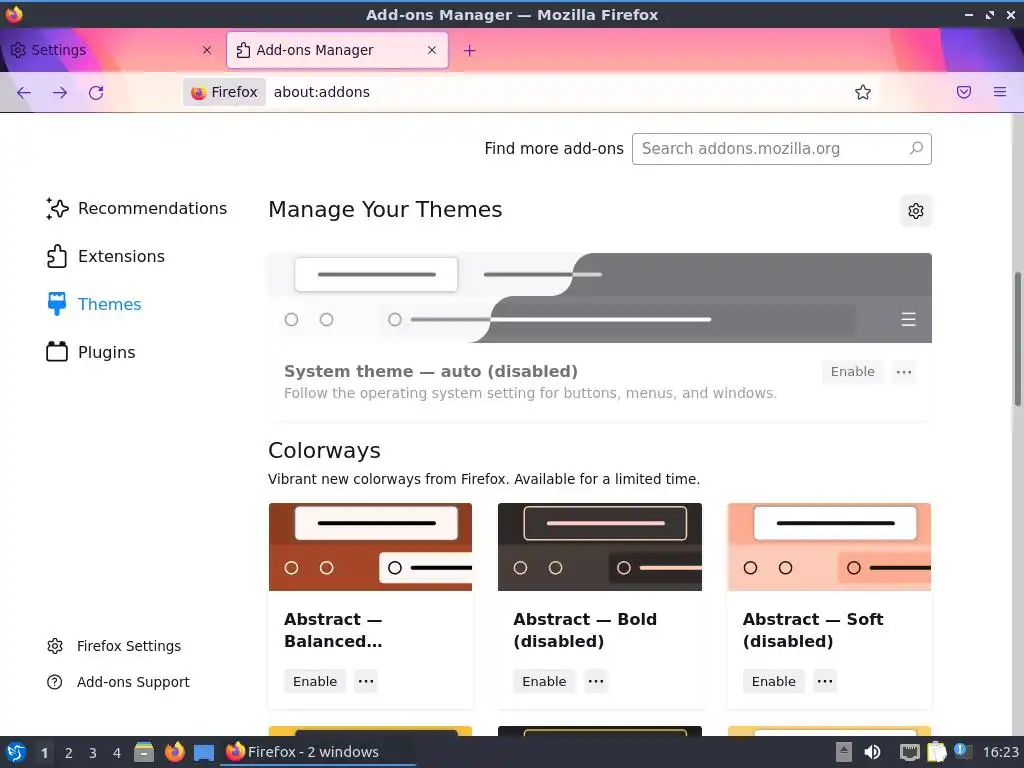Viewport: 1024px width, 768px height.
Task: Open the Save to Pocket icon
Action: pos(964,92)
